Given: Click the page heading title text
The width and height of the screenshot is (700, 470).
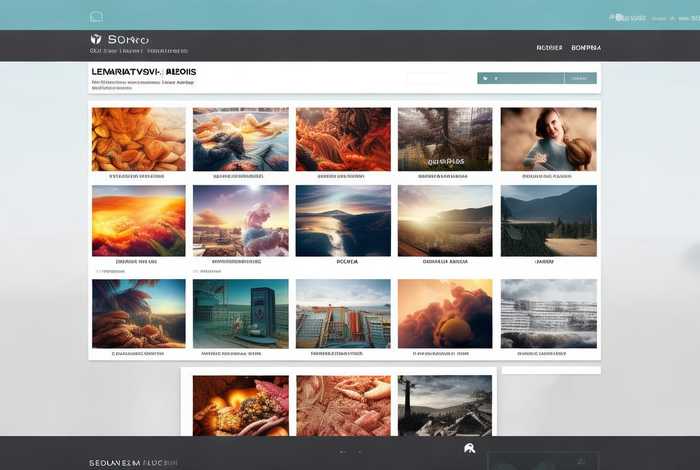Looking at the screenshot, I should click(x=144, y=73).
